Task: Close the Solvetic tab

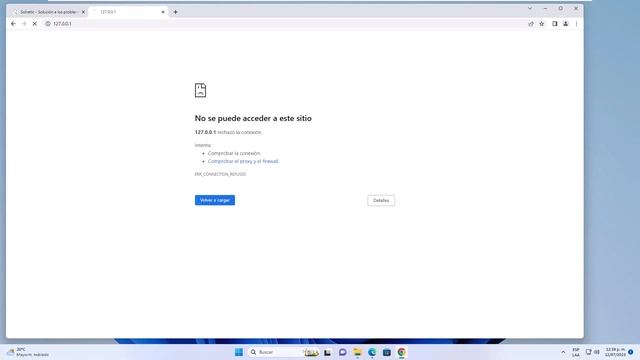Action: tap(83, 12)
